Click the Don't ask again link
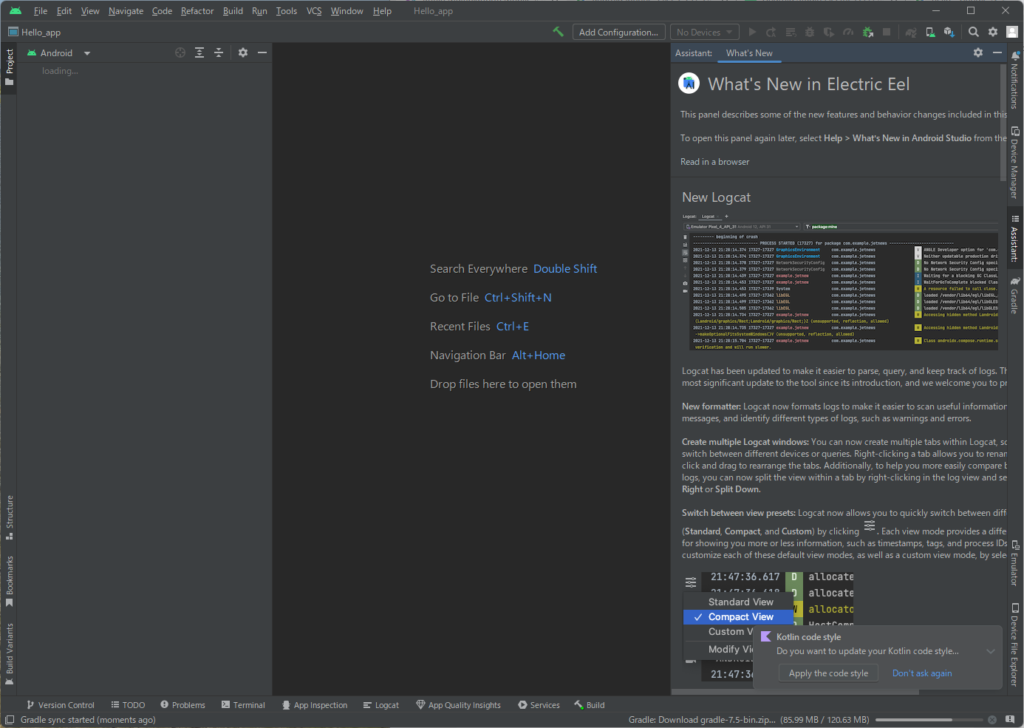 pos(922,673)
